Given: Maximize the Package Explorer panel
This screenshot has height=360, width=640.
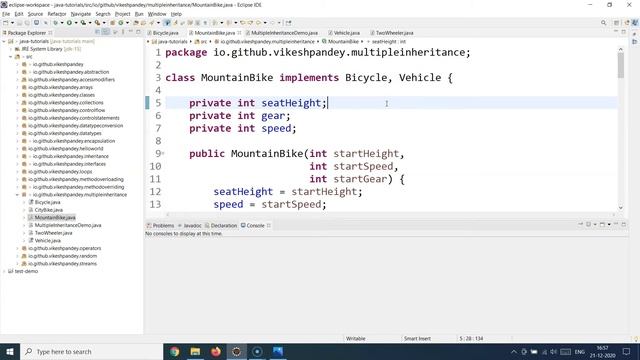Looking at the screenshot, I should click(138, 32).
